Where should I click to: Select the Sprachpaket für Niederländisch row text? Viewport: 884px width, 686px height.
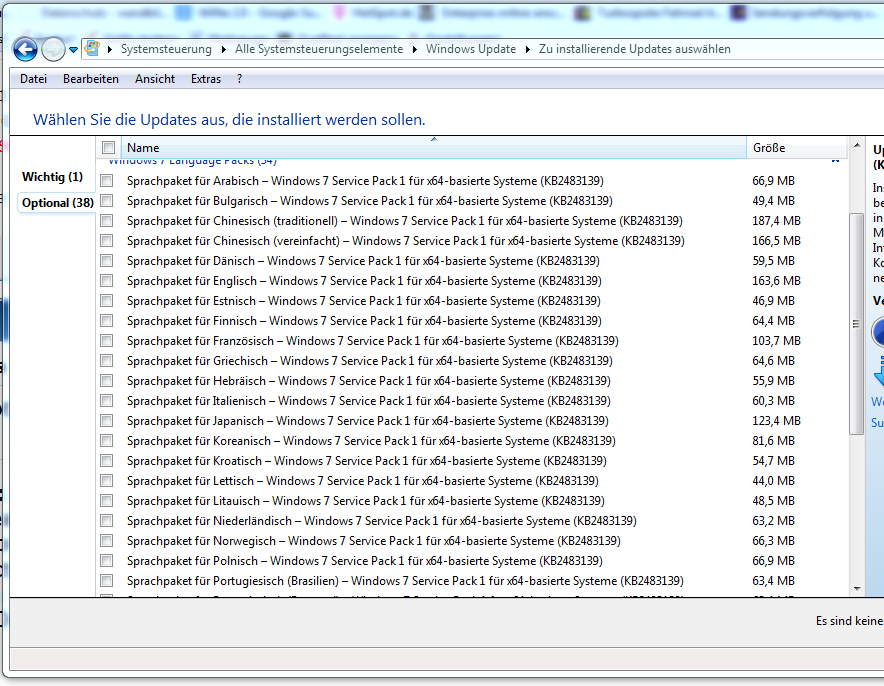[x=382, y=521]
